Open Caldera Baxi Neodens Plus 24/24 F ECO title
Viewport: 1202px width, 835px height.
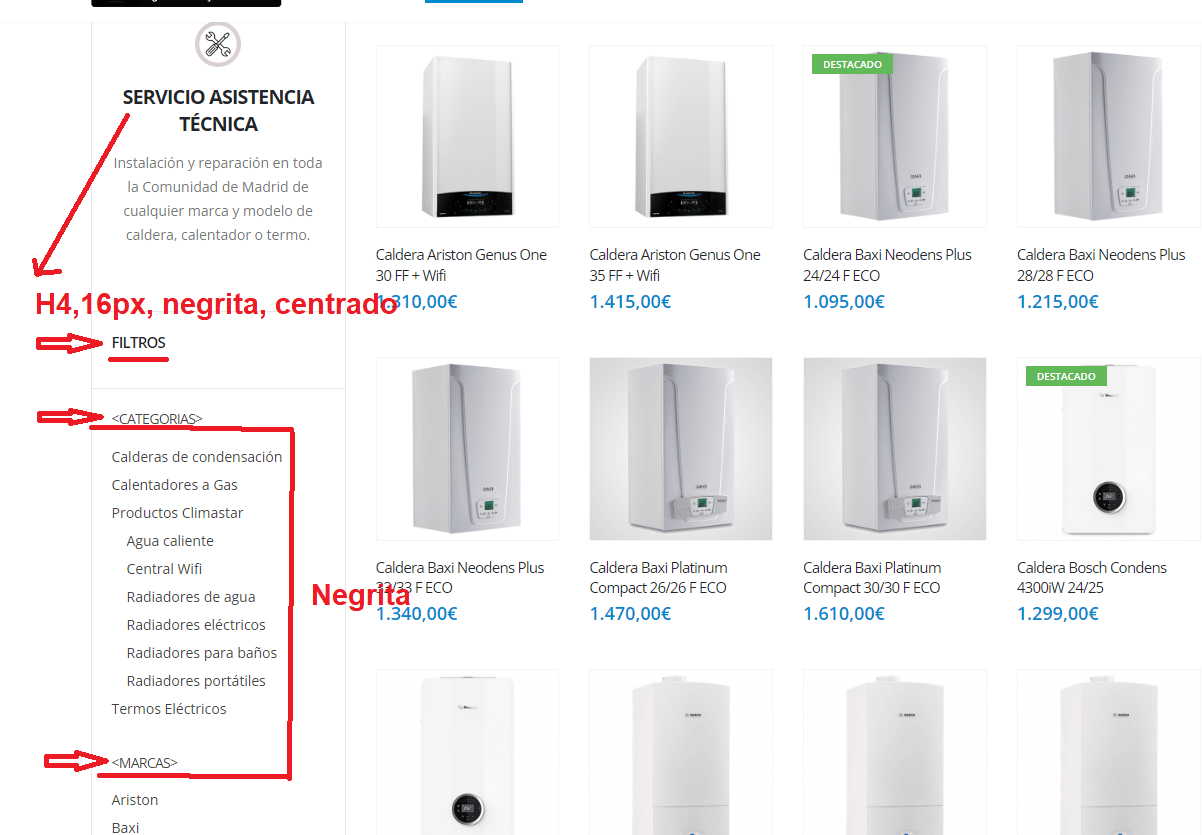point(888,265)
